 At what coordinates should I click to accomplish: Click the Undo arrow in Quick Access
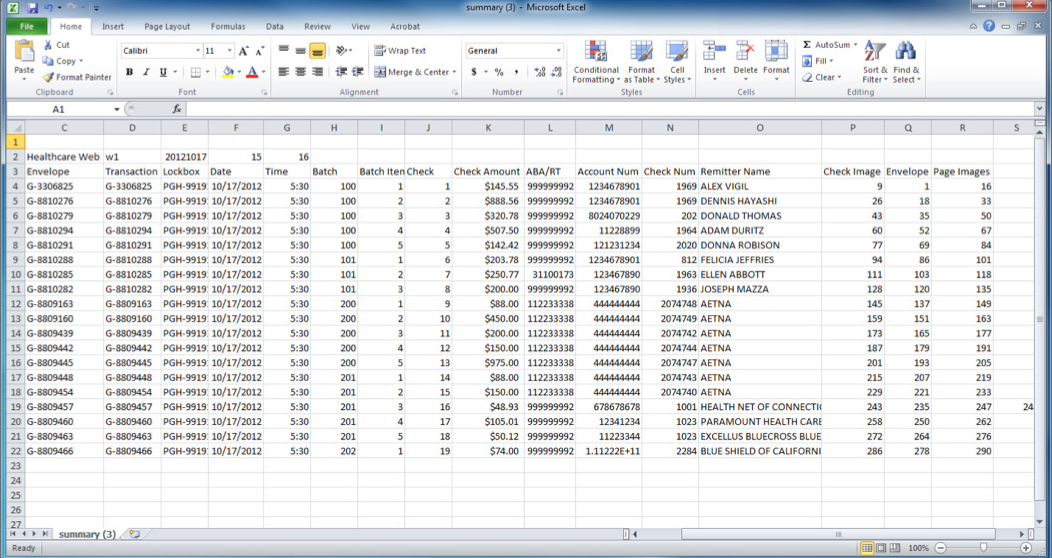click(48, 8)
